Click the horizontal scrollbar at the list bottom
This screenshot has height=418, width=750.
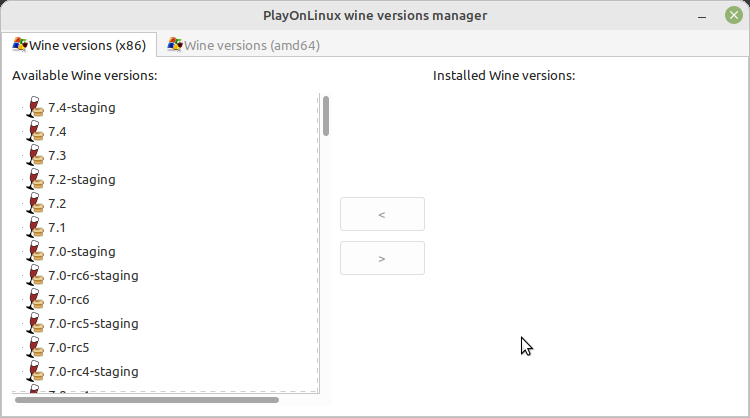coord(147,400)
